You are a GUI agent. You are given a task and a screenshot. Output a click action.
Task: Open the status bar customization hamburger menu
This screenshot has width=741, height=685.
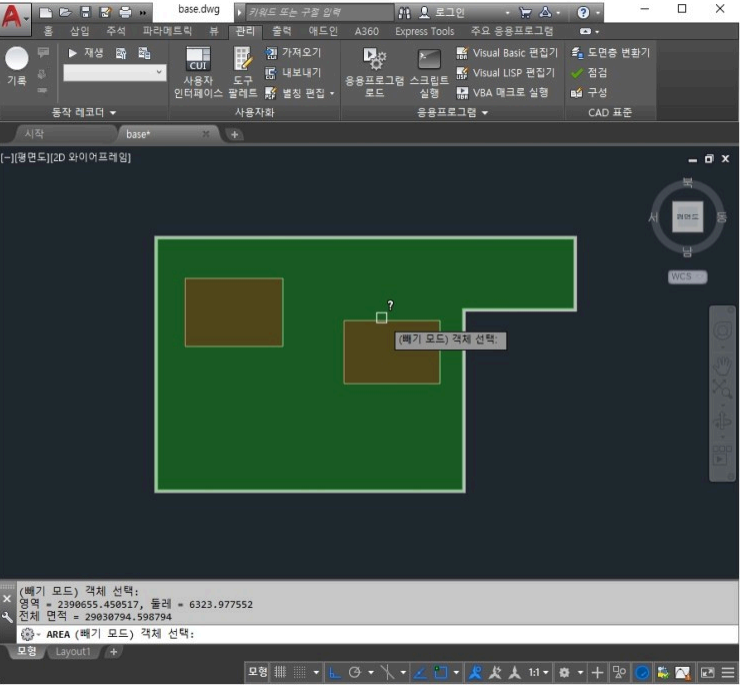click(x=728, y=672)
